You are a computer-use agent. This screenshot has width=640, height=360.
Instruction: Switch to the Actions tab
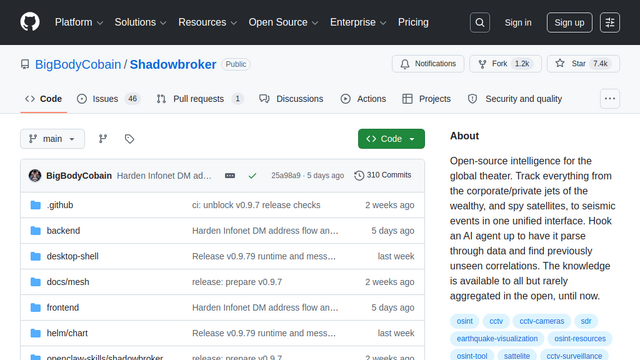(363, 99)
